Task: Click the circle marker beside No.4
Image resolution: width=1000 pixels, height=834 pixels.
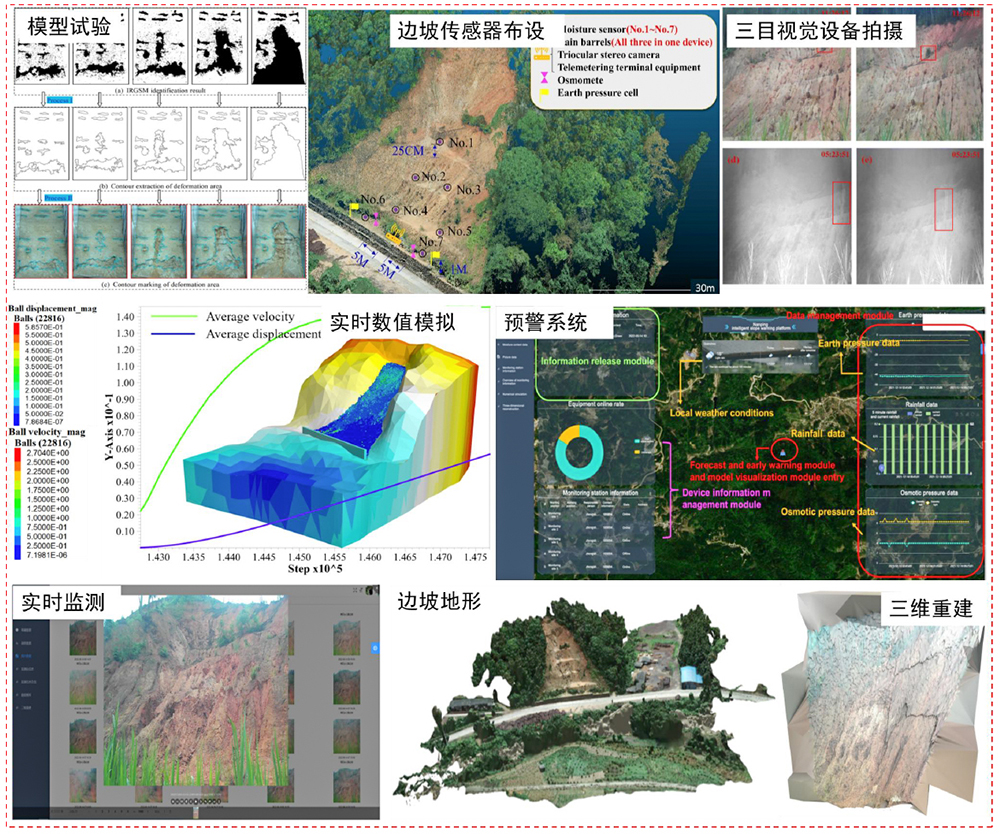Action: coord(395,210)
